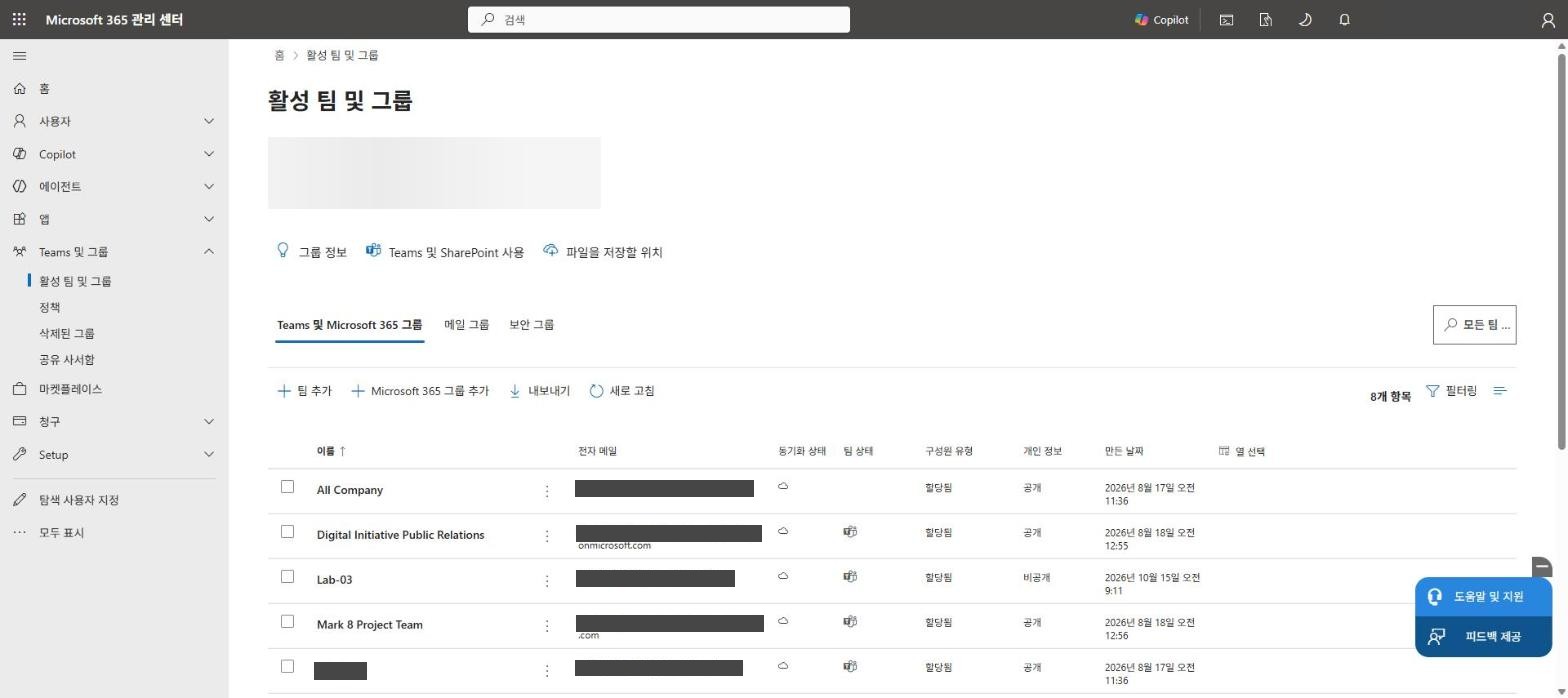
Task: Open more actions for All Company
Action: click(x=547, y=491)
